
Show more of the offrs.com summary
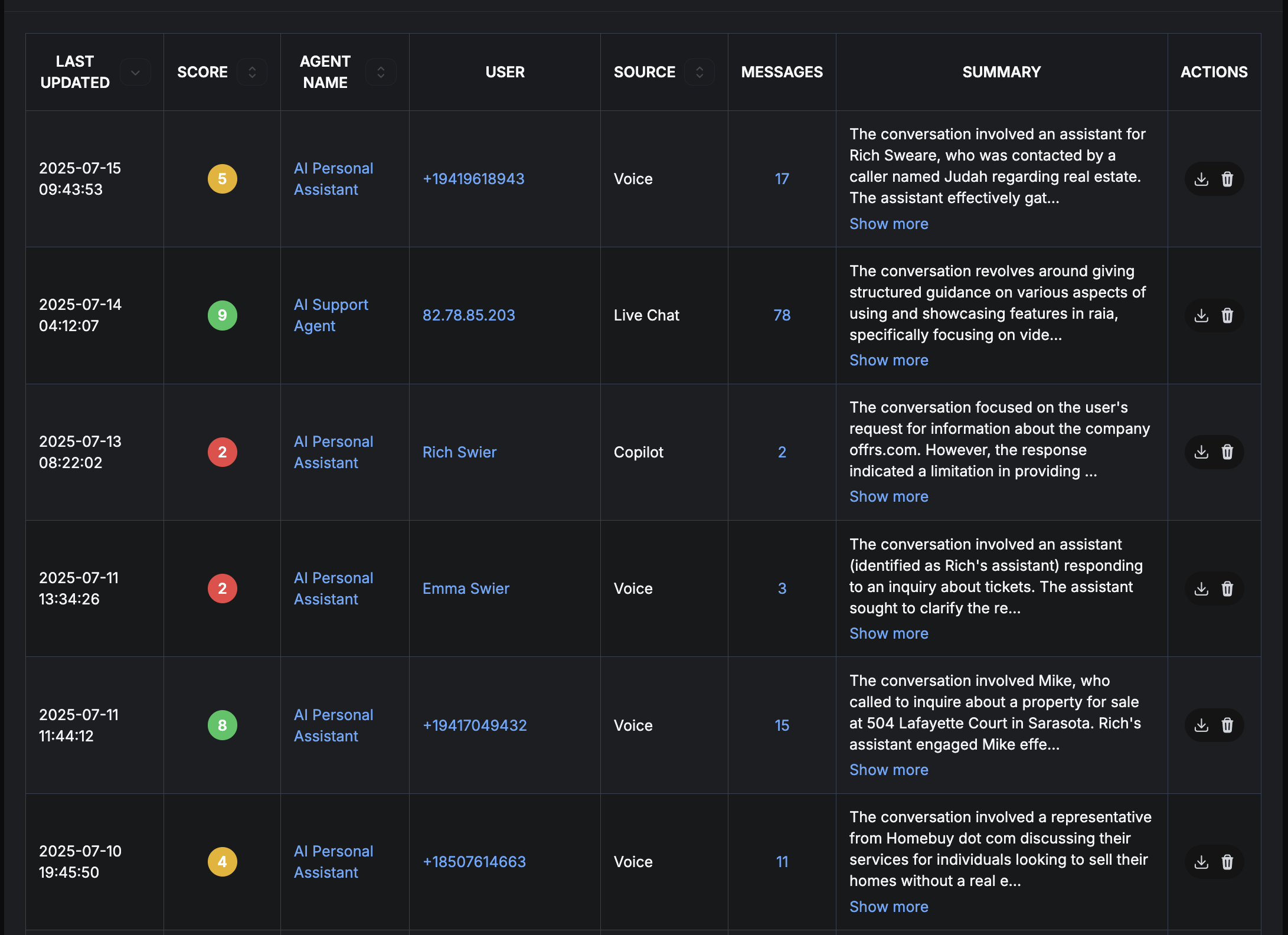pyautogui.click(x=888, y=496)
